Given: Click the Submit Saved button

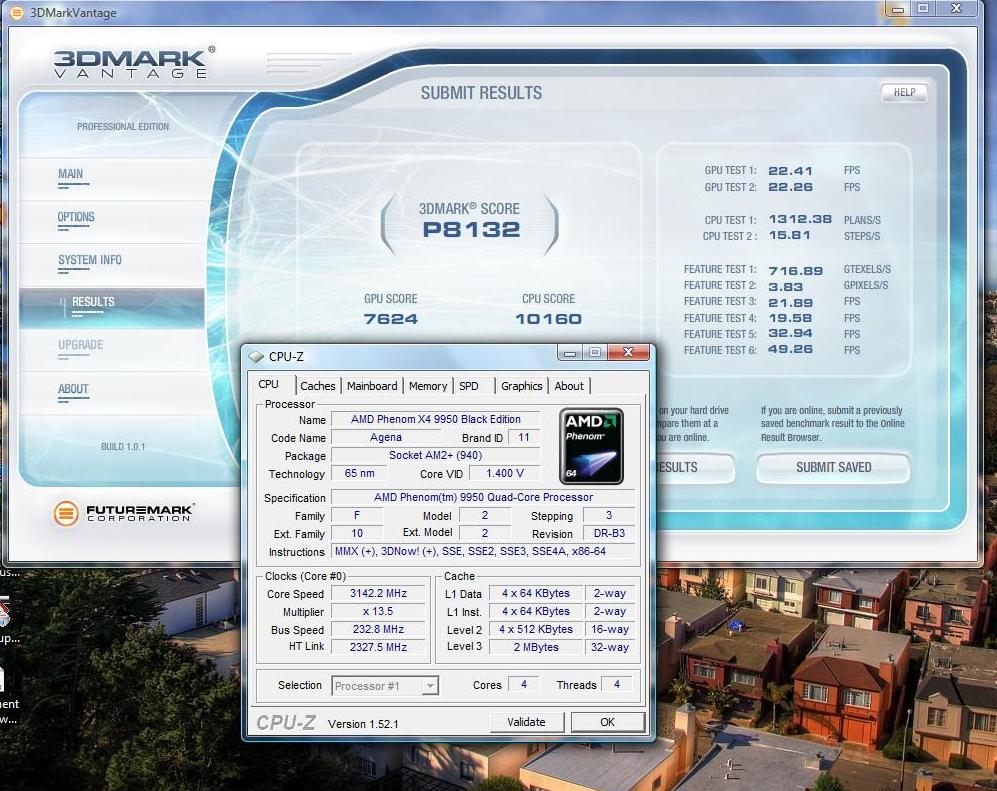Looking at the screenshot, I should (x=833, y=467).
